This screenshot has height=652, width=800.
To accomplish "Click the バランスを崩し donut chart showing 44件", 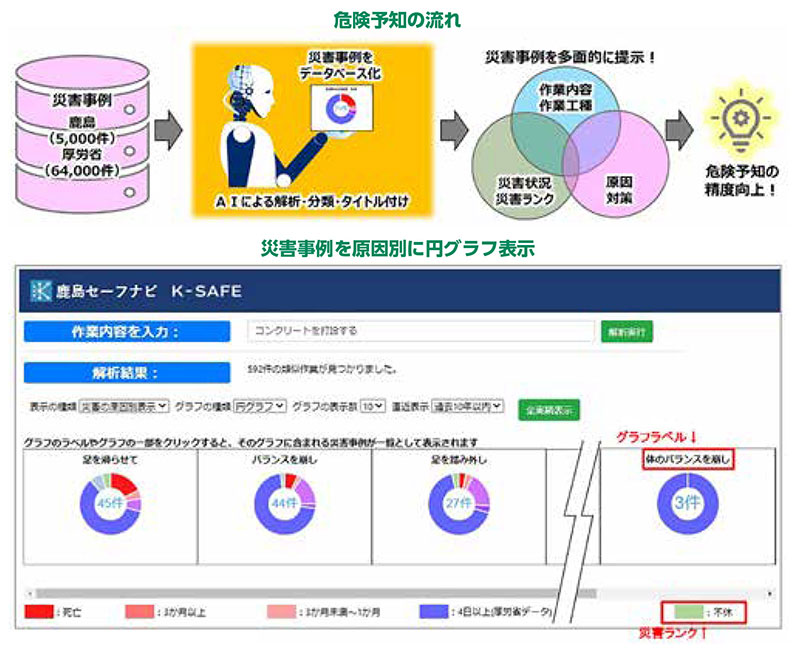I will 283,503.
